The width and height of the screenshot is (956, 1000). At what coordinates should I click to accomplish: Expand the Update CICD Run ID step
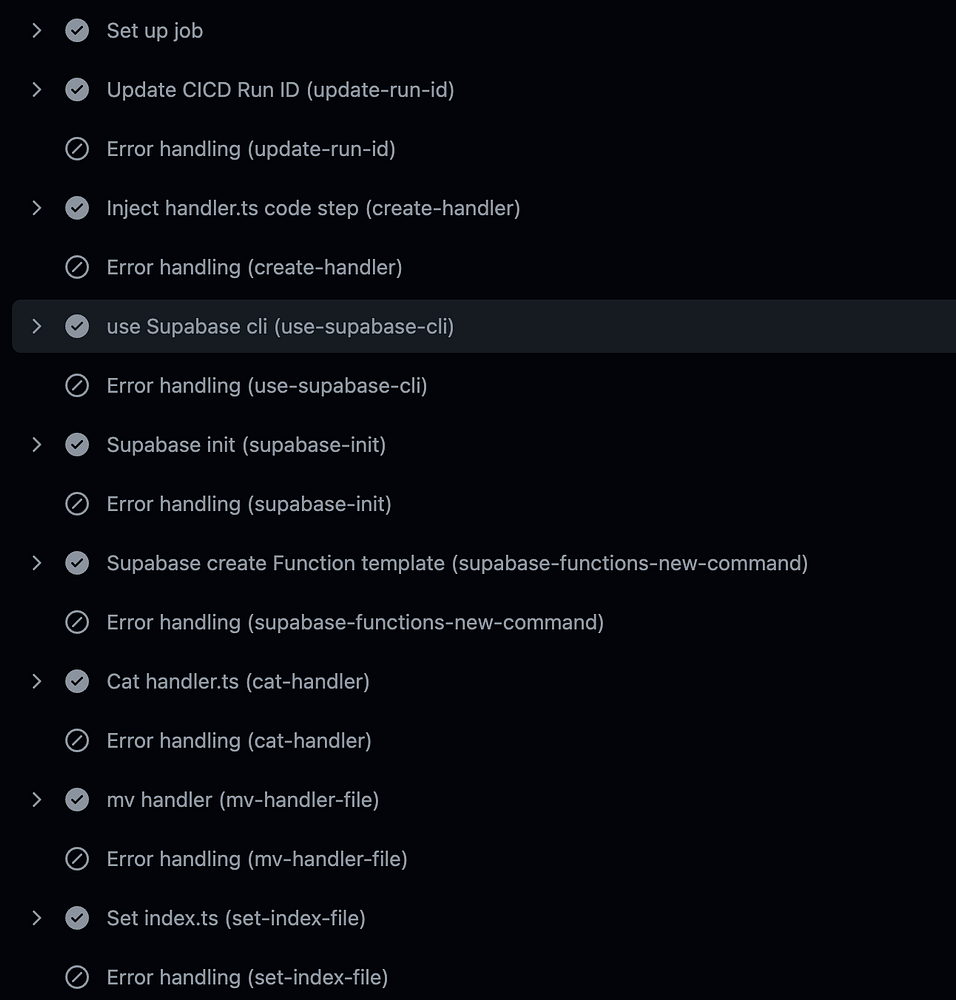37,90
